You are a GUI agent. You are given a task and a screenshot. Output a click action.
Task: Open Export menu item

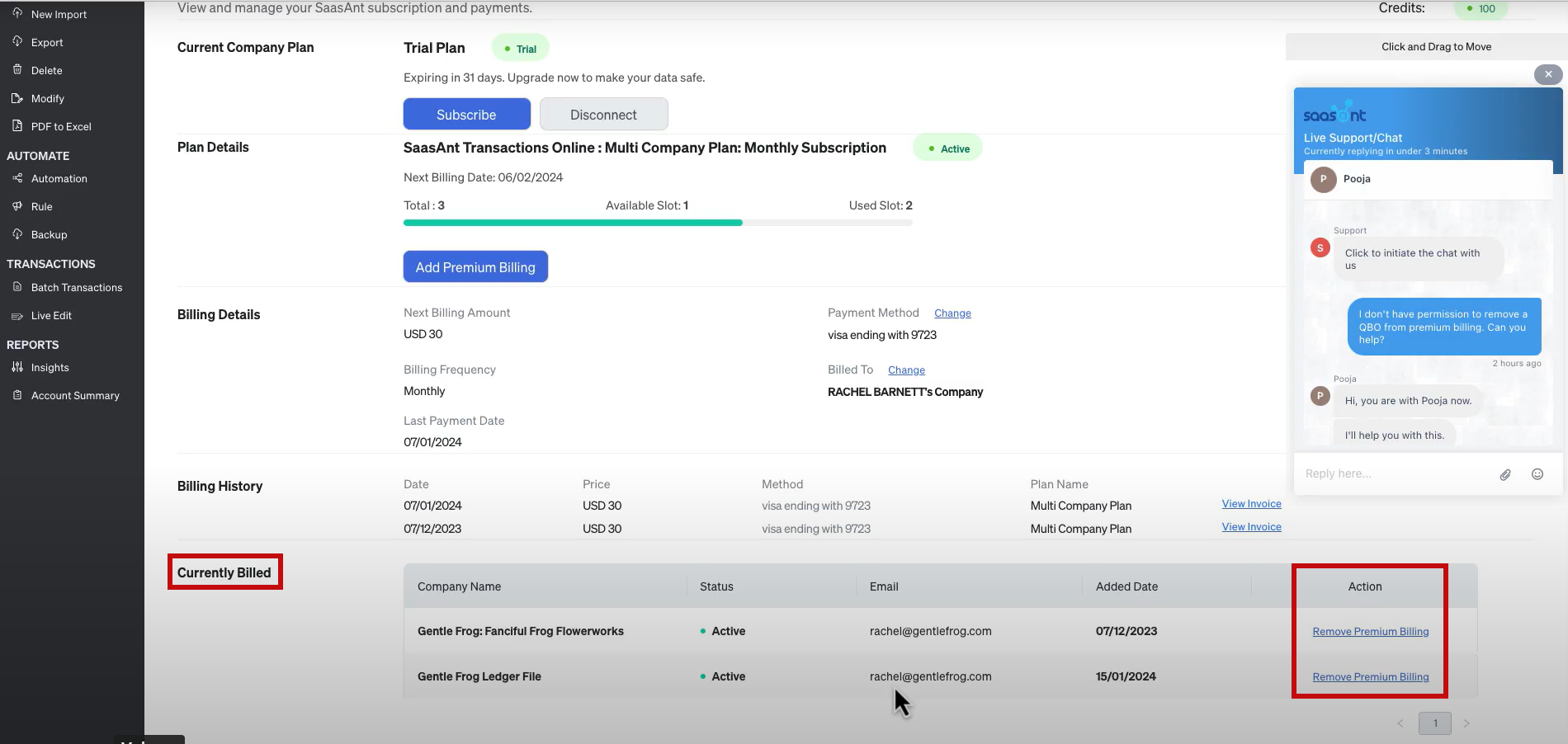(x=47, y=42)
